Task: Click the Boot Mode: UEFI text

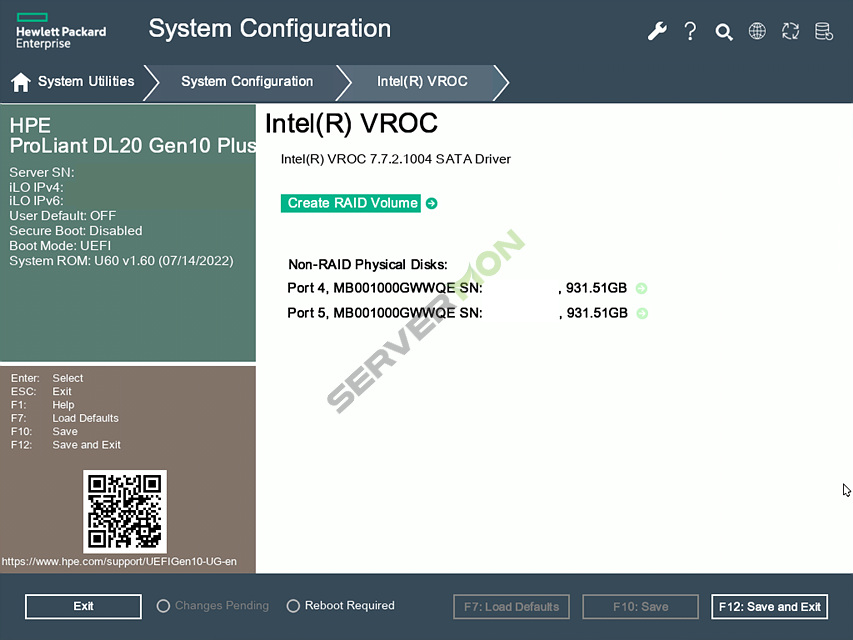Action: 60,246
